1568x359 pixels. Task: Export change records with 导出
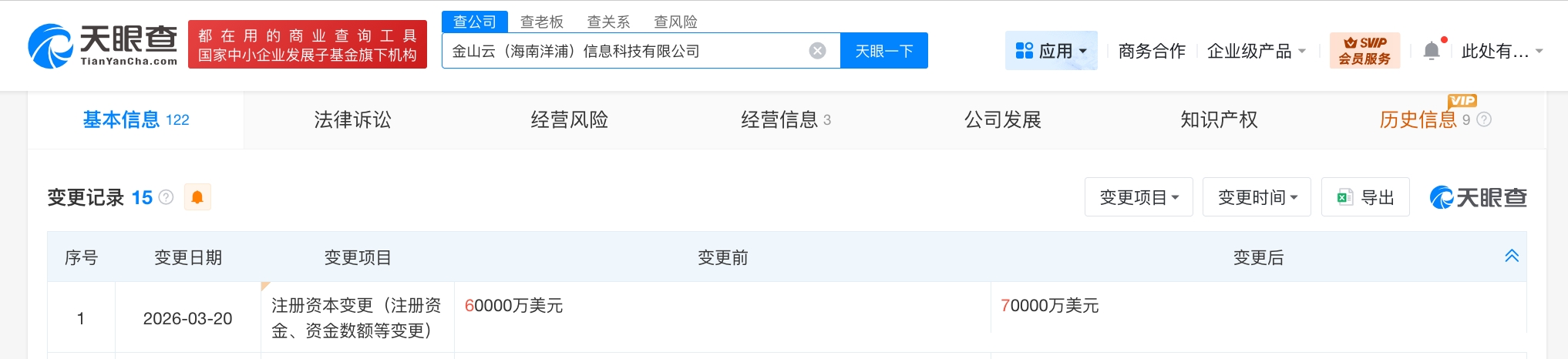(1365, 197)
